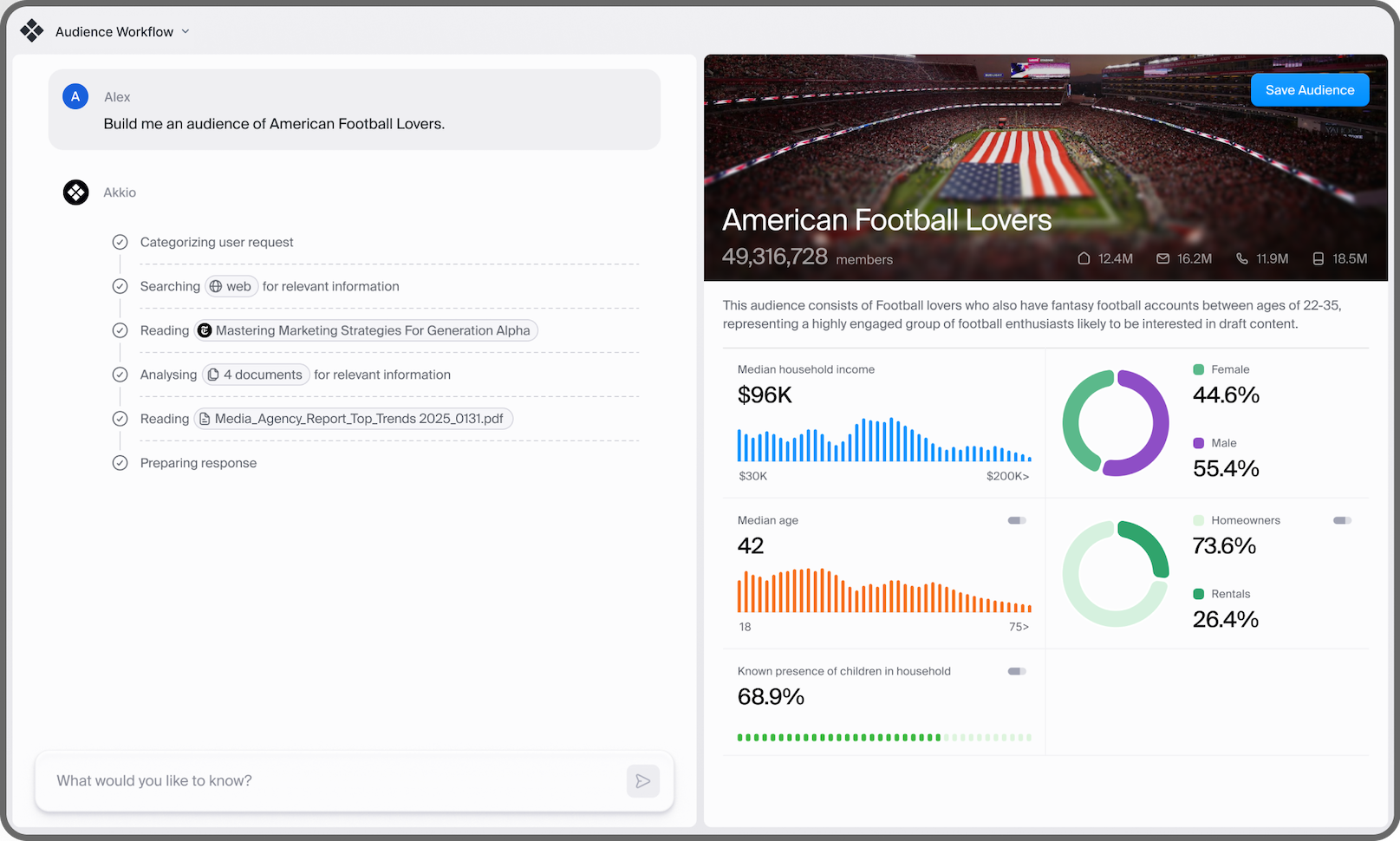Click the checkmark beside Categorizing user request
Screen dimensions: 1400x841
(120, 242)
